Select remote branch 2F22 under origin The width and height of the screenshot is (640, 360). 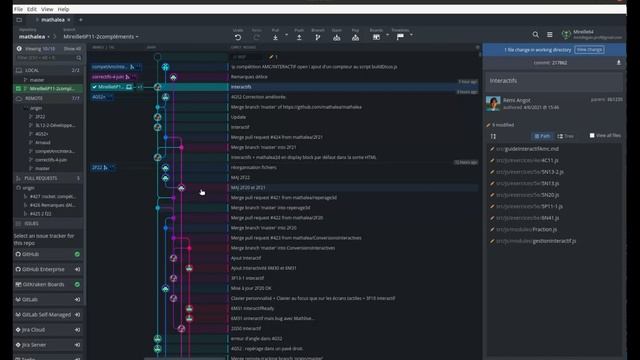pos(40,117)
